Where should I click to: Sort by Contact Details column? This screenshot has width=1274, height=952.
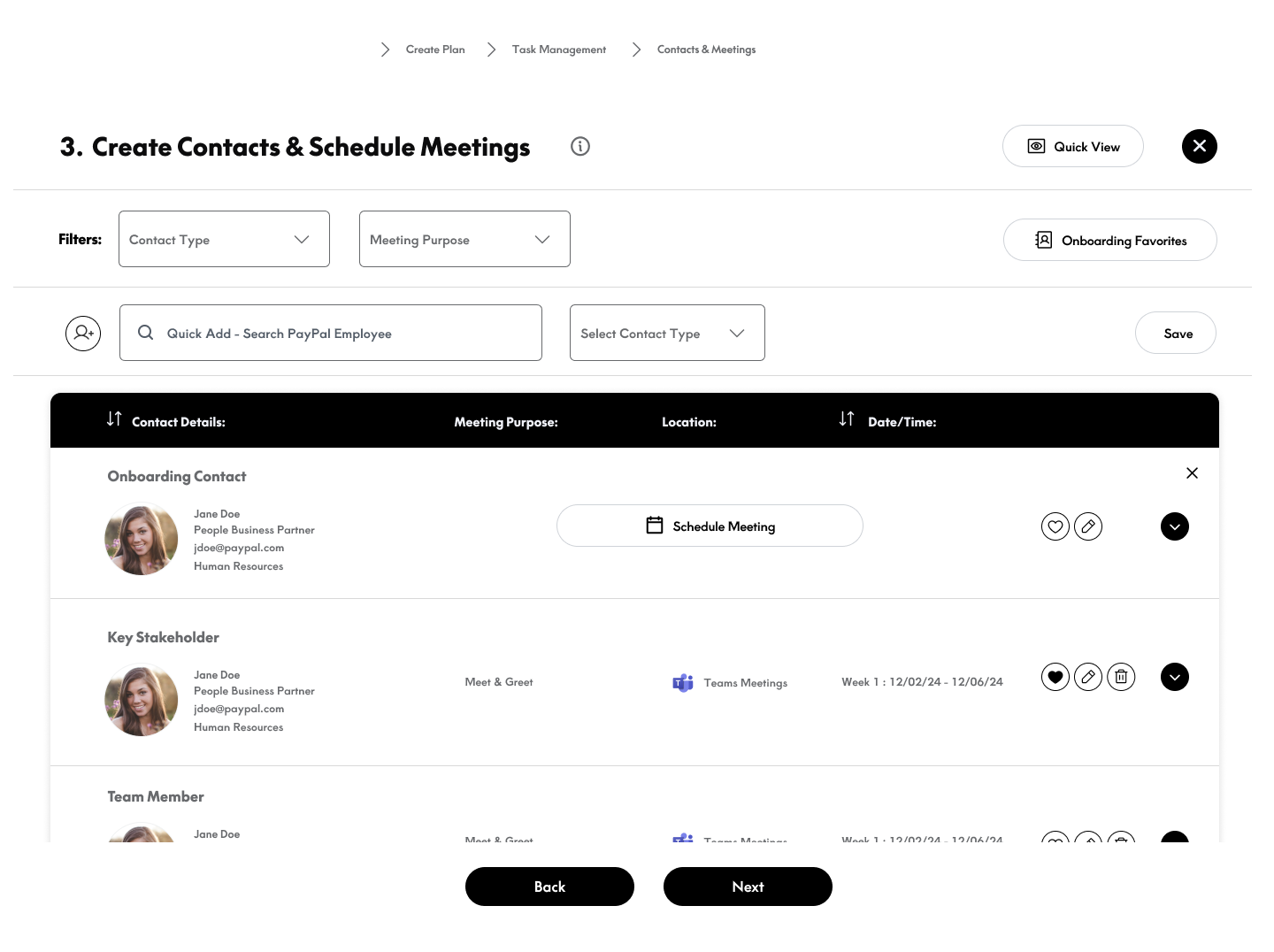pyautogui.click(x=114, y=419)
